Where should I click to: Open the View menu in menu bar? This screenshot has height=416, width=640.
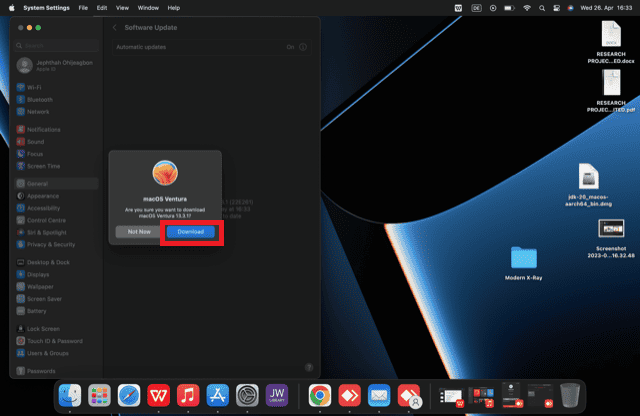click(122, 7)
